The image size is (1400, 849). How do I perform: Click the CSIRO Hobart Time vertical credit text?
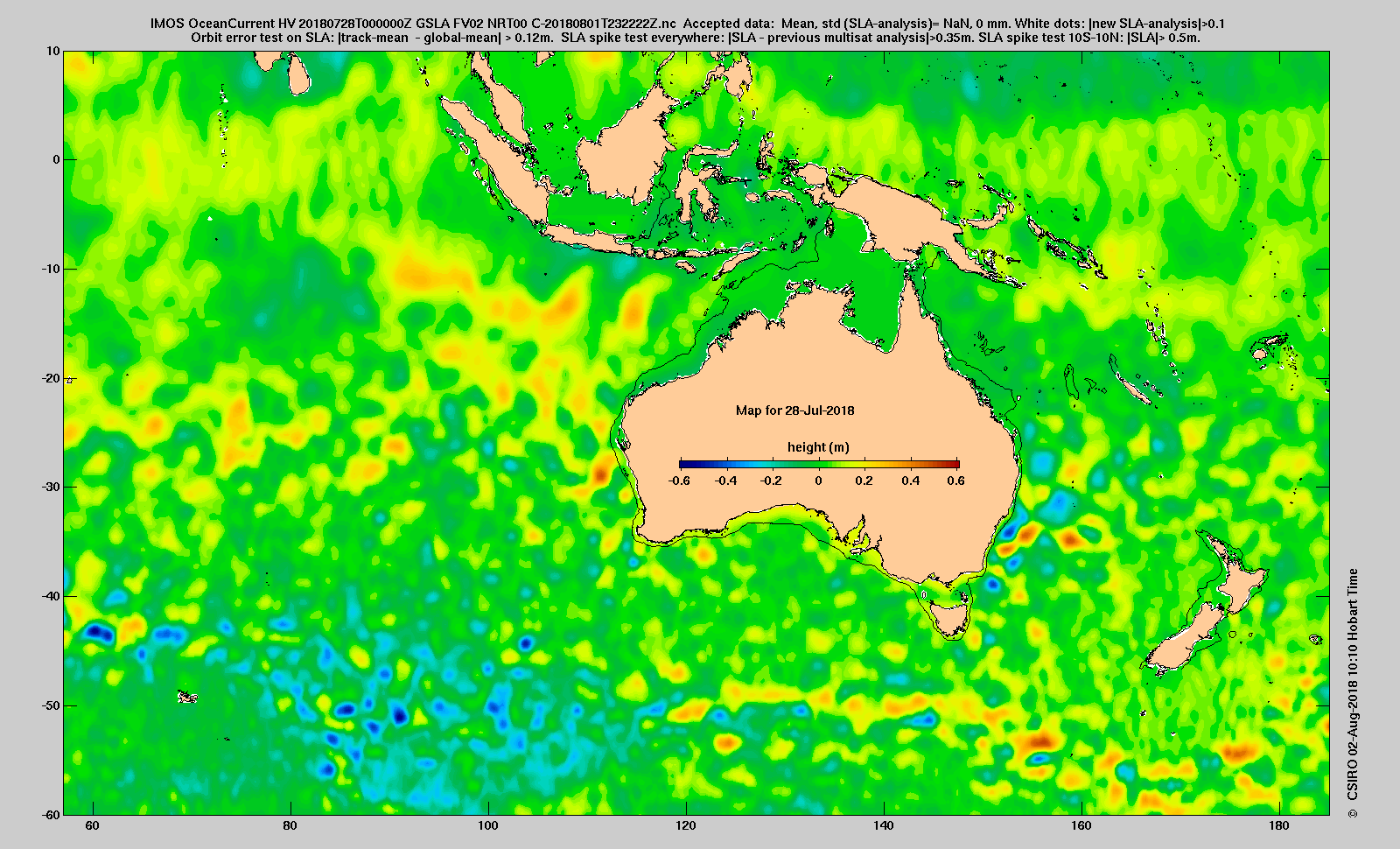pyautogui.click(x=1353, y=691)
